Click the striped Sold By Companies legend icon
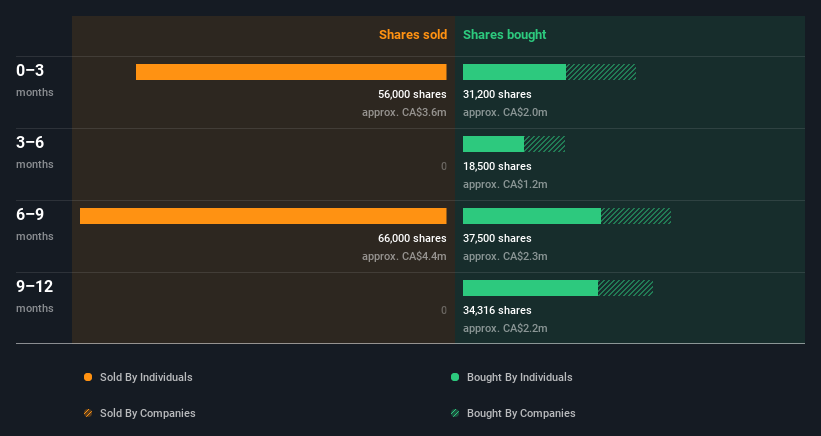The image size is (821, 436). point(88,413)
